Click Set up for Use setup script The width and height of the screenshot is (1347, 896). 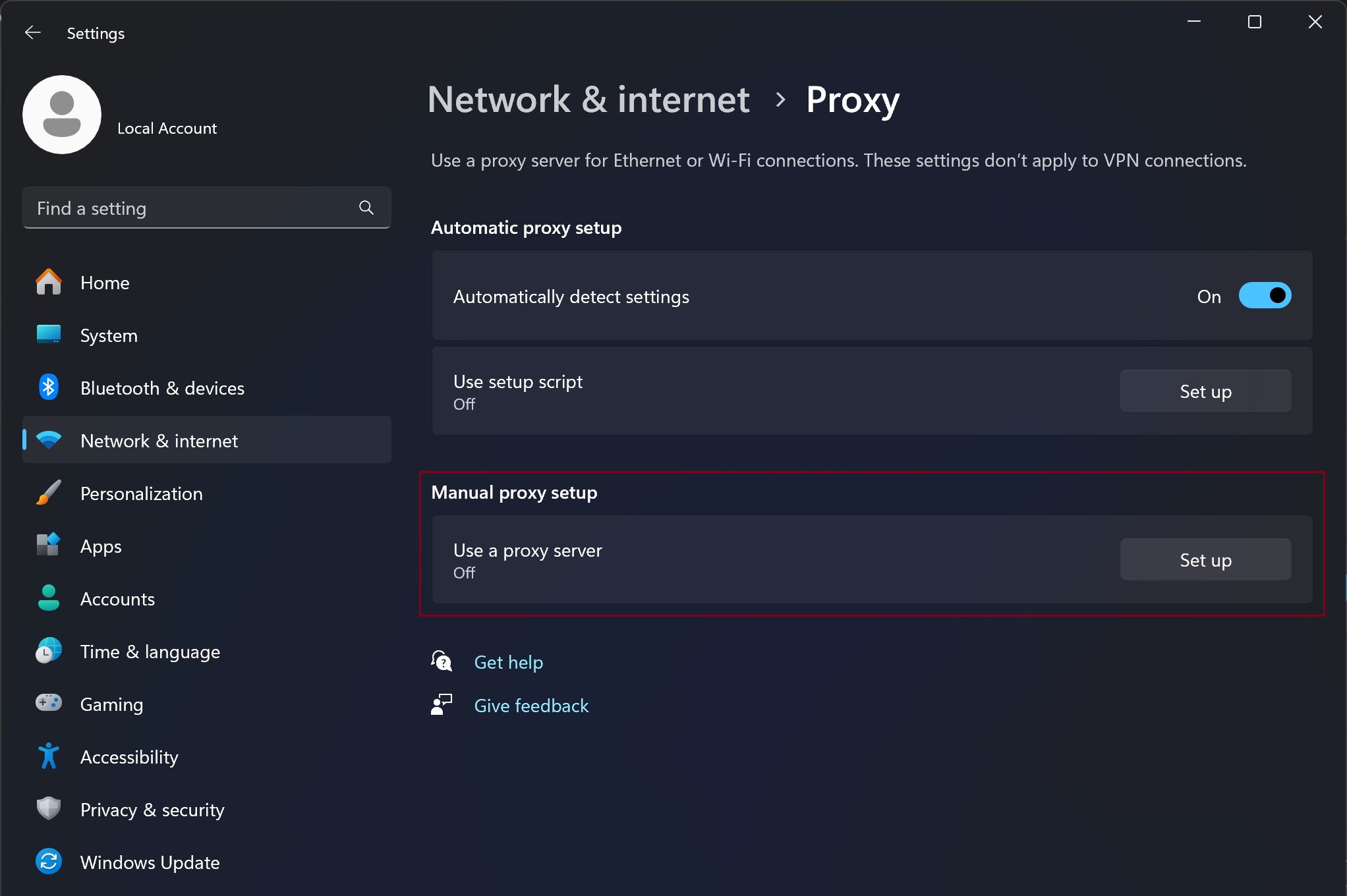click(1205, 391)
